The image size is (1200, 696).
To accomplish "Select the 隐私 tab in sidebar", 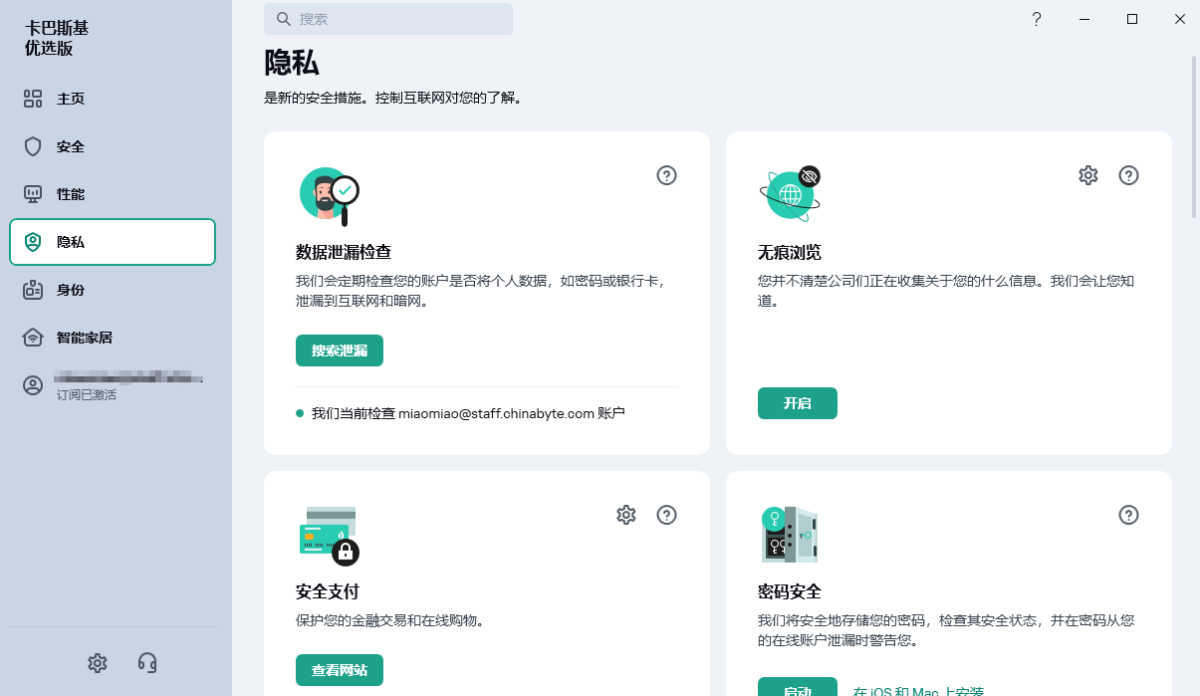I will 70,241.
